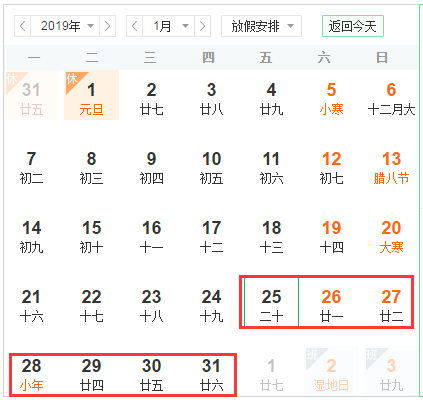Viewport: 423px width, 400px height.
Task: Go to next month arrow
Action: click(x=202, y=26)
